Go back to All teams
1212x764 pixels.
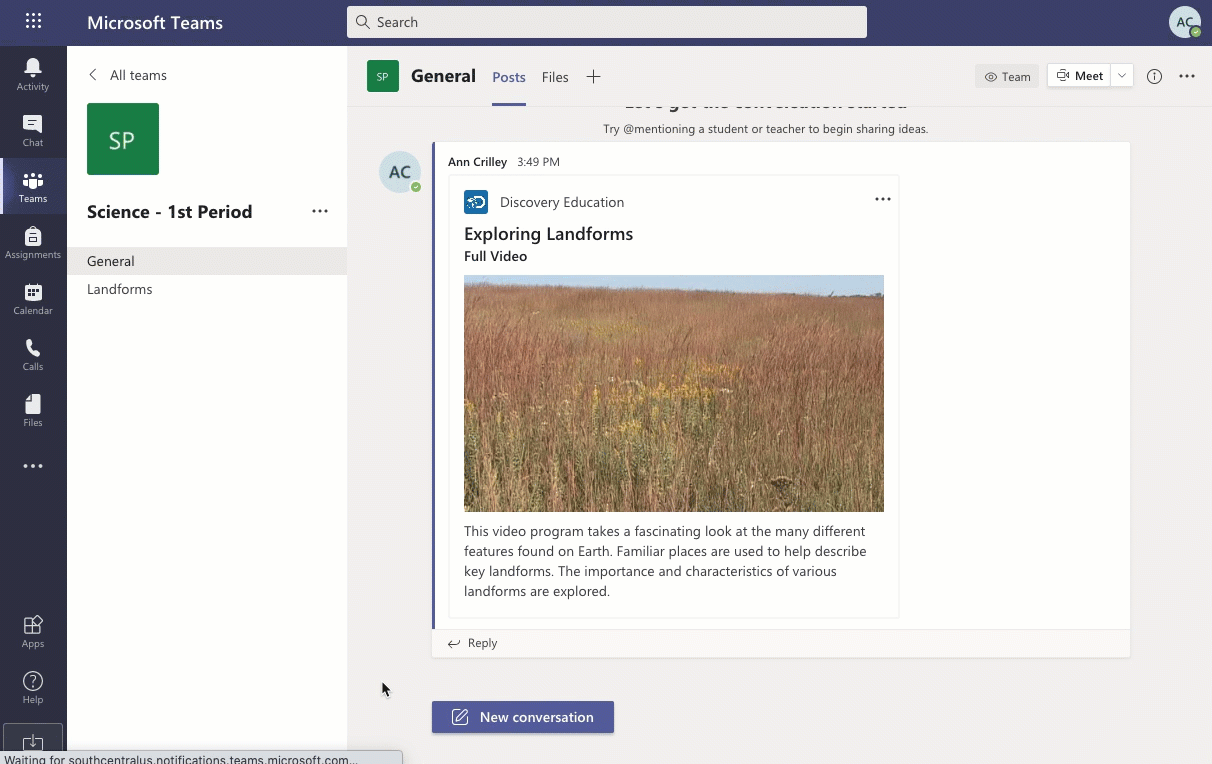click(x=127, y=75)
